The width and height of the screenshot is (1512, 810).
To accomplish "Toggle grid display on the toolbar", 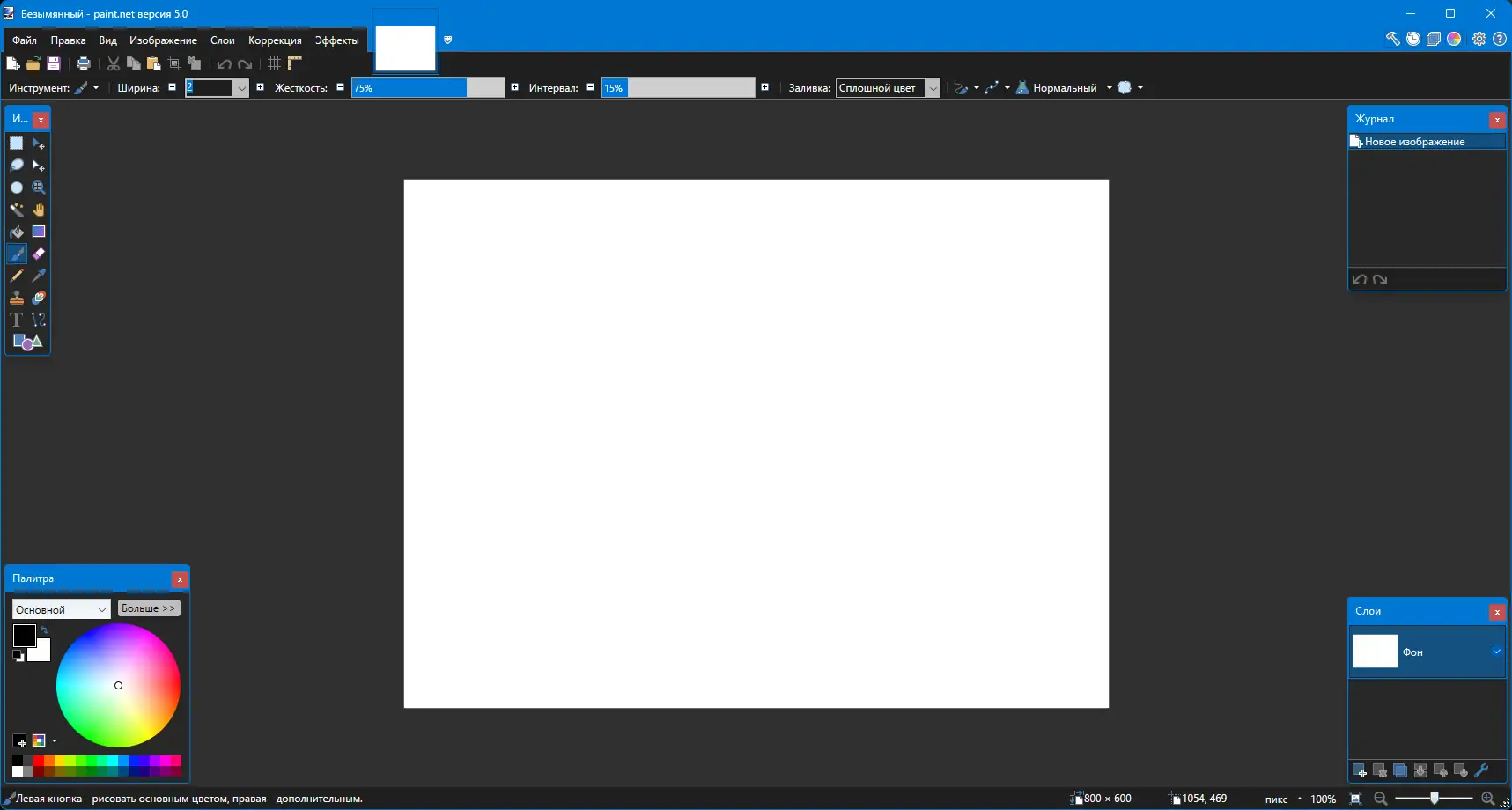I will 273,63.
